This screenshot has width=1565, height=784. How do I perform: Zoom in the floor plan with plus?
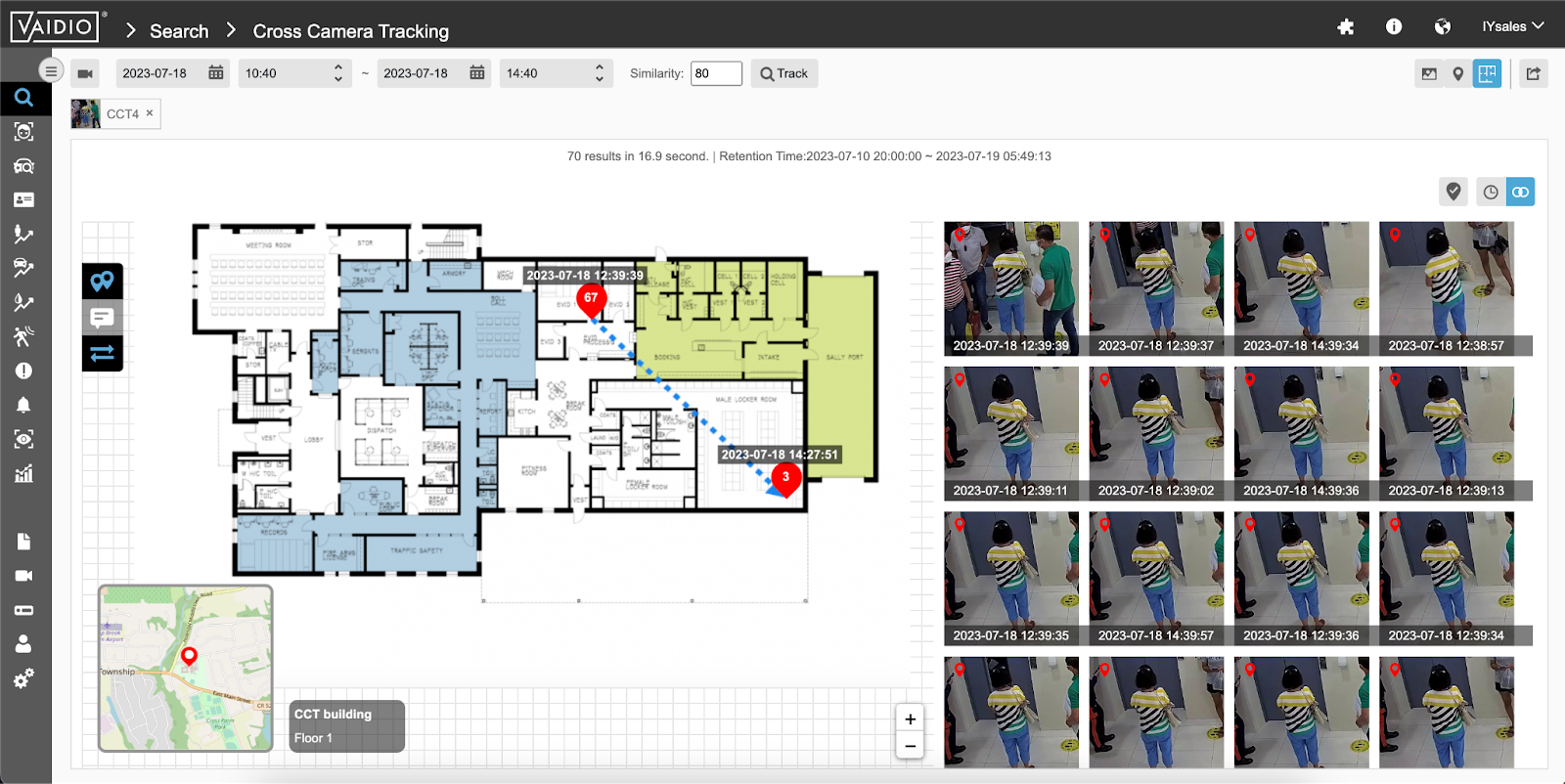pos(910,719)
